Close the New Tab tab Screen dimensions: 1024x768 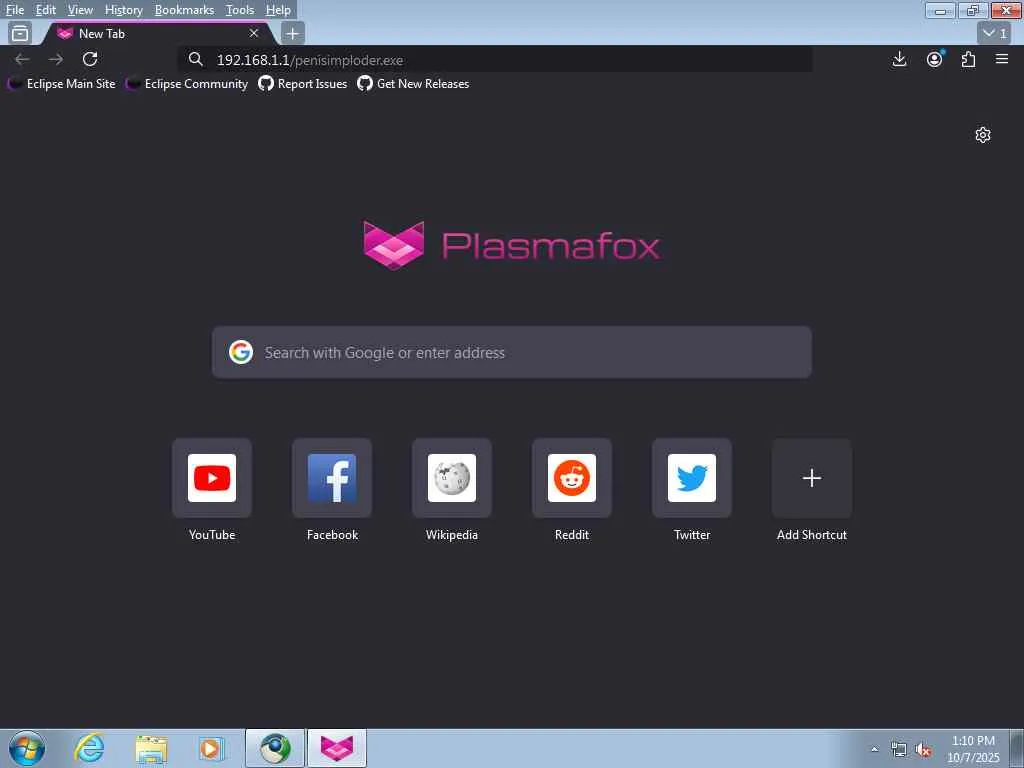click(254, 33)
